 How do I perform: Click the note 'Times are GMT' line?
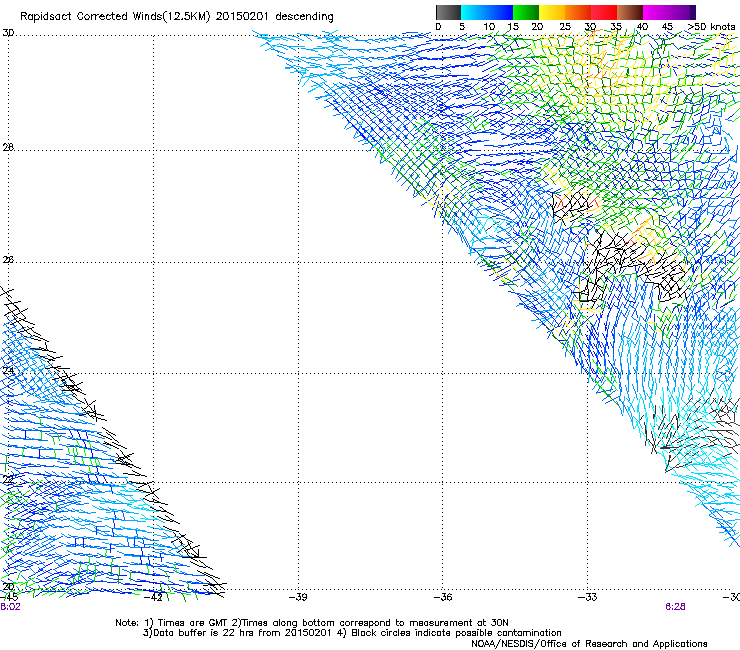[x=311, y=623]
